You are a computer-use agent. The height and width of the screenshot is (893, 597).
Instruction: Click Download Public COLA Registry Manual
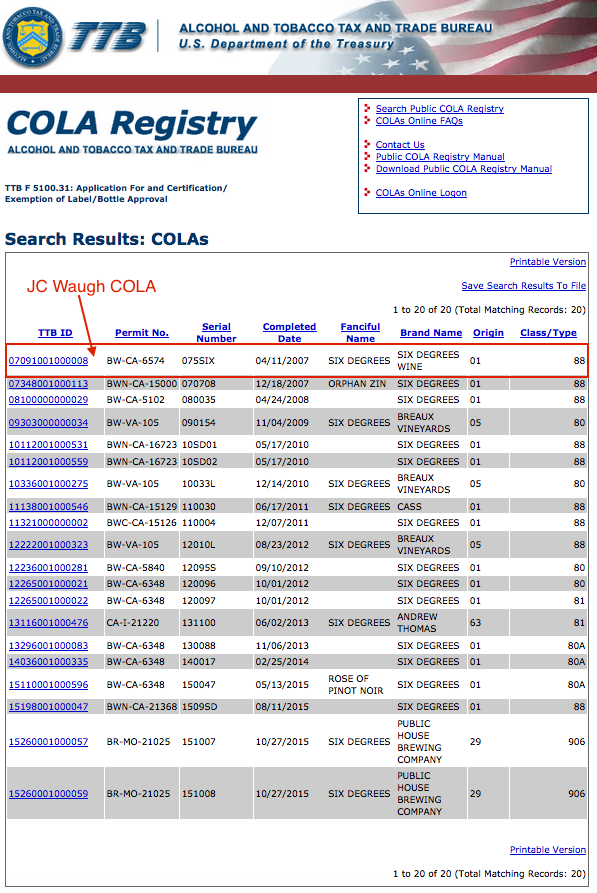(x=464, y=169)
